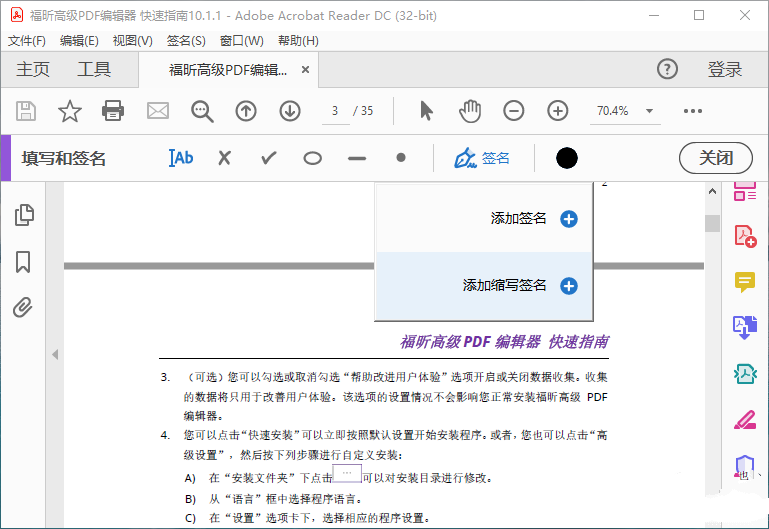Viewport: 769px width, 529px height.
Task: Choose 添加缩写签名 add initials option
Action: (484, 286)
